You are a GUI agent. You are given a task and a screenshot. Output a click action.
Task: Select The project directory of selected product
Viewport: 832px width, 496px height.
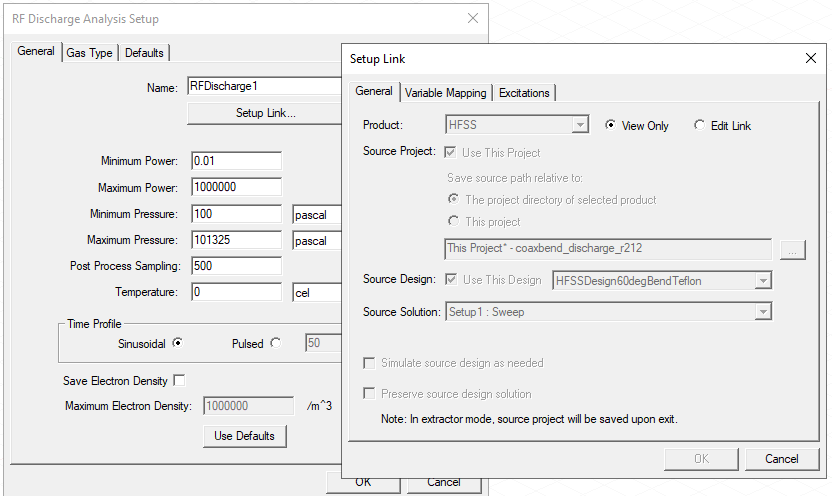click(453, 199)
